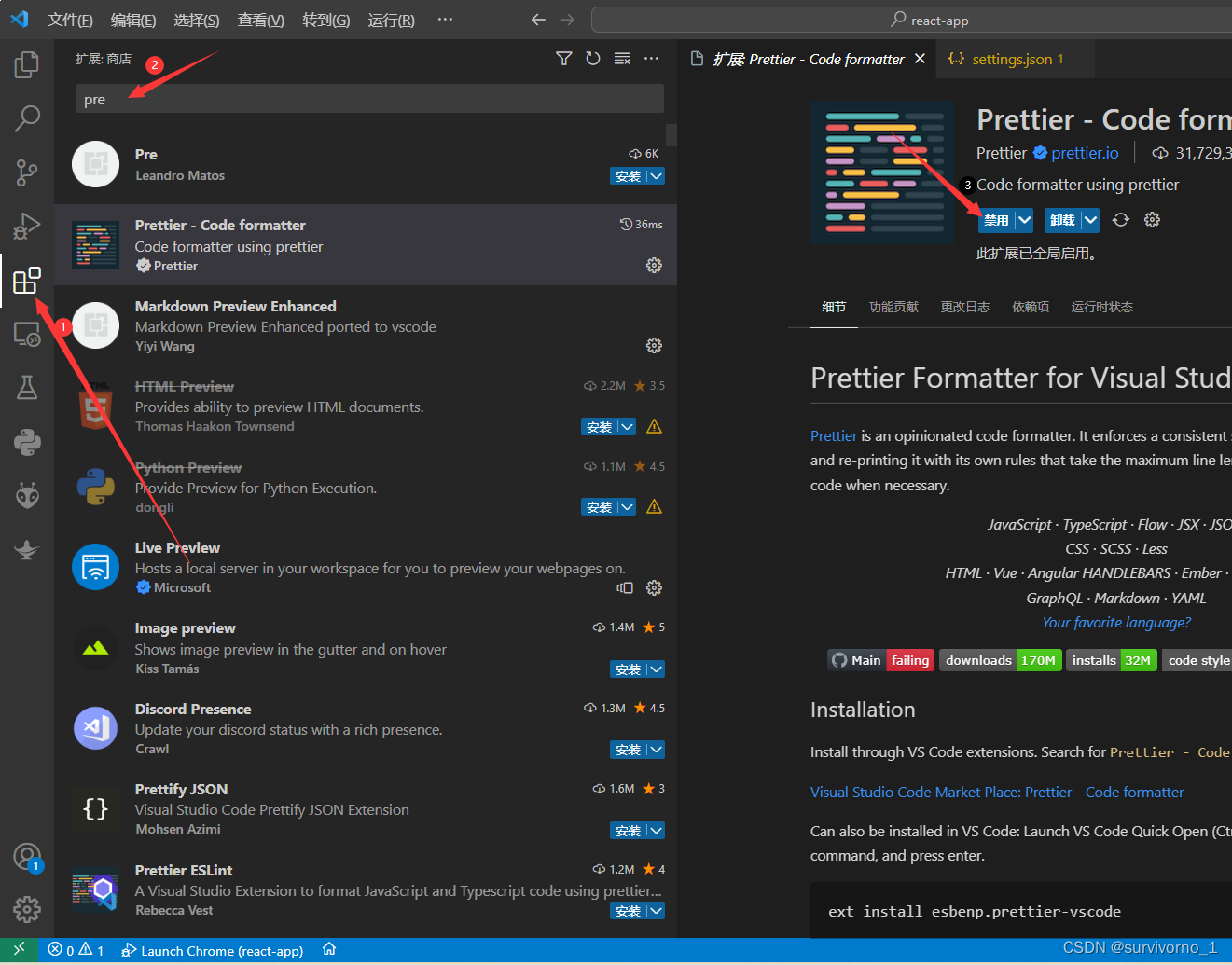
Task: Click the 禁用 button for Prettier
Action: point(996,220)
